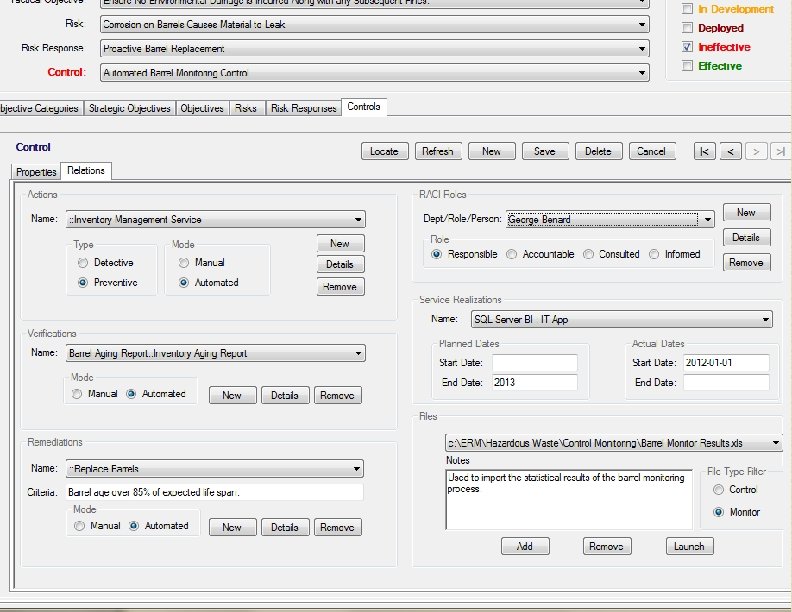Switch to Risks tab
The image size is (792, 612).
pos(246,108)
